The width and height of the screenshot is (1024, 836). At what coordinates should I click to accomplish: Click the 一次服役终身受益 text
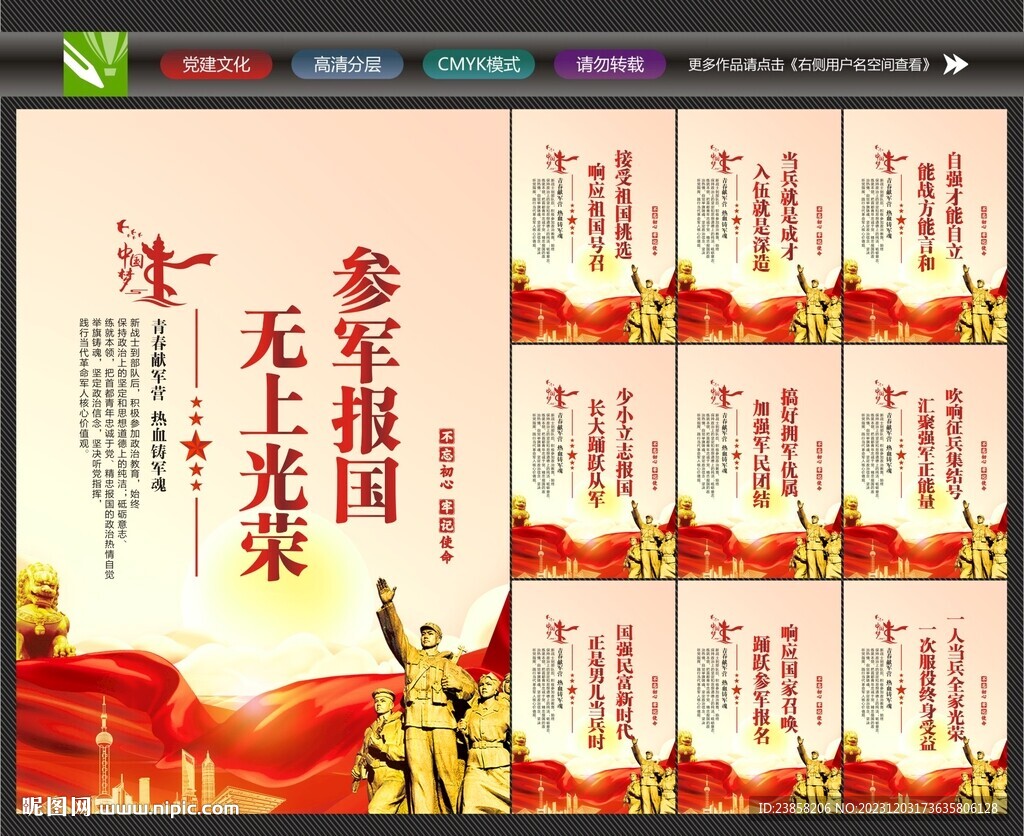[x=927, y=688]
